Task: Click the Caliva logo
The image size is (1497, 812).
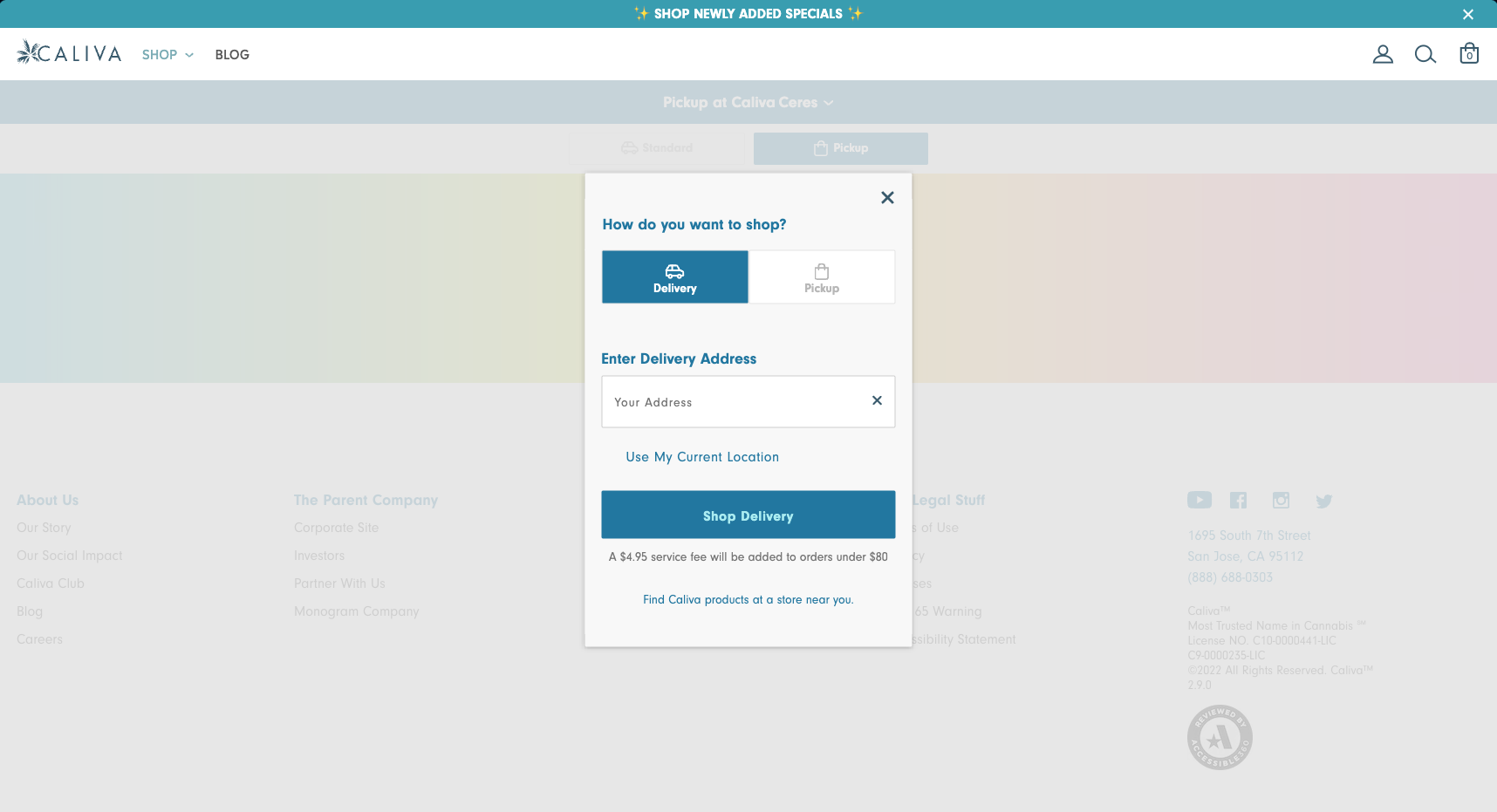Action: click(x=69, y=53)
